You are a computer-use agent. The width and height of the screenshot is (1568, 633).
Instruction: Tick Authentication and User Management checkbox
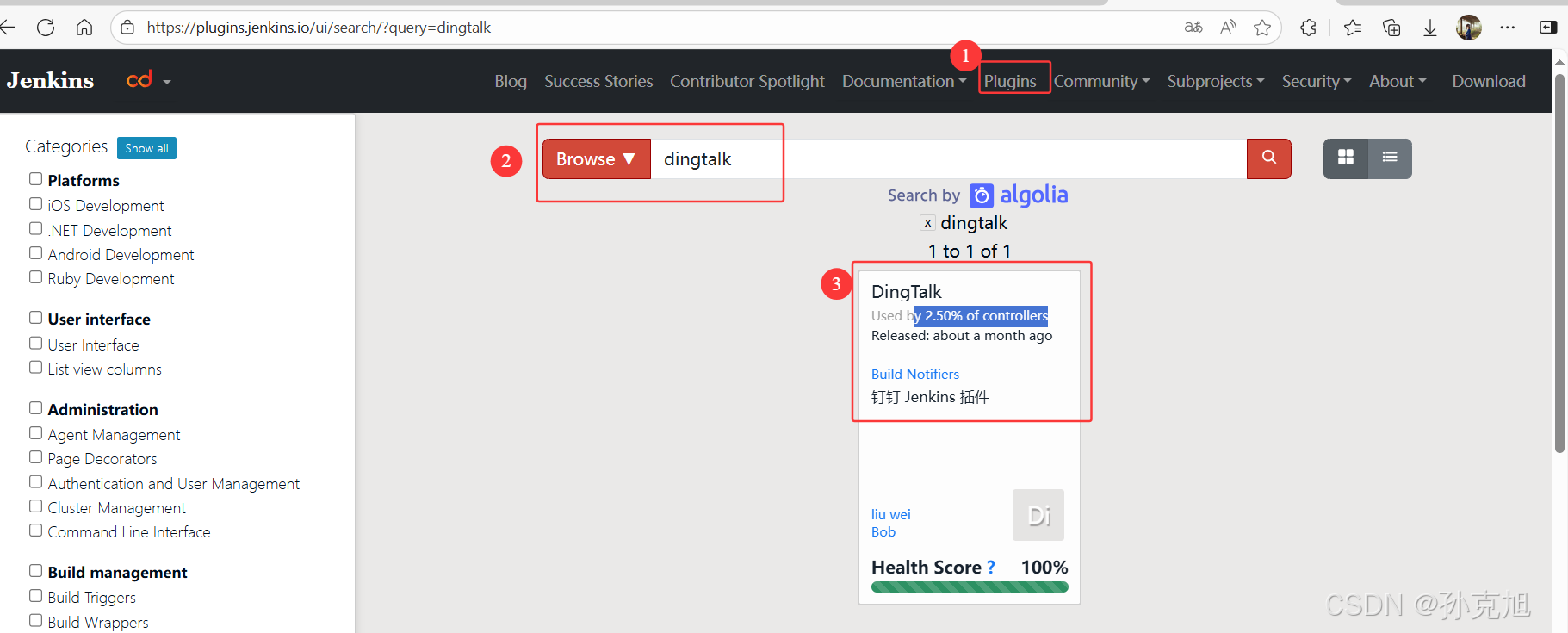pos(35,482)
